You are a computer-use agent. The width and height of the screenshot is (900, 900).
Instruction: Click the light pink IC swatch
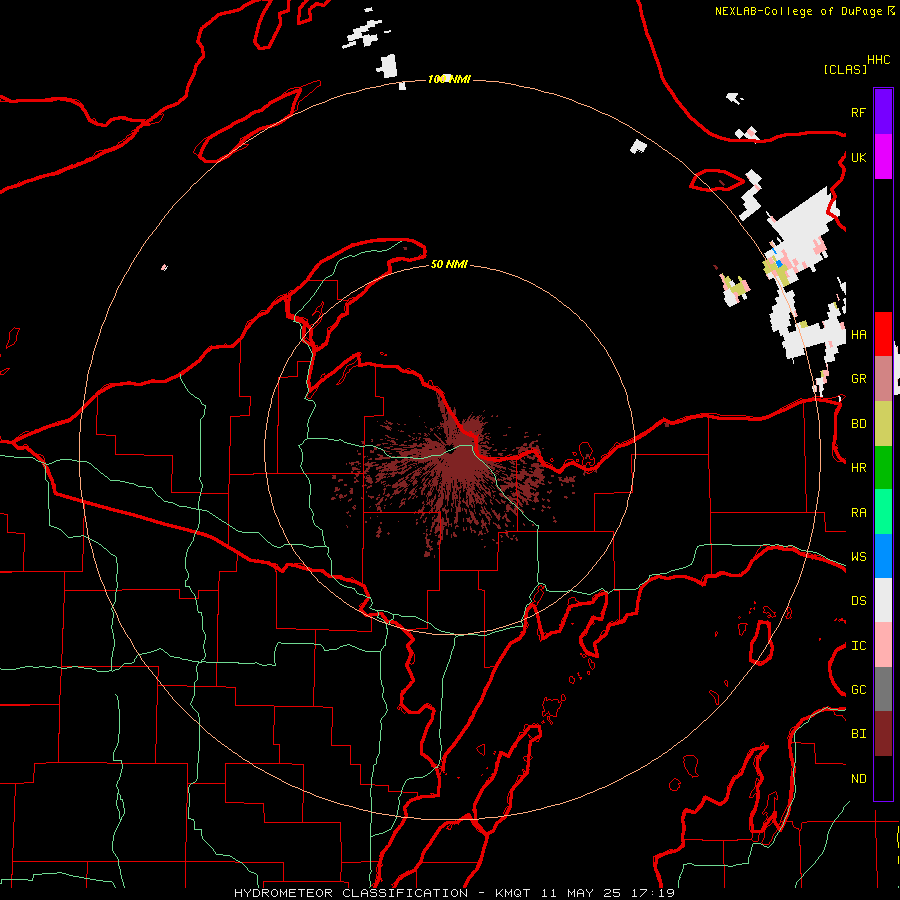[883, 645]
